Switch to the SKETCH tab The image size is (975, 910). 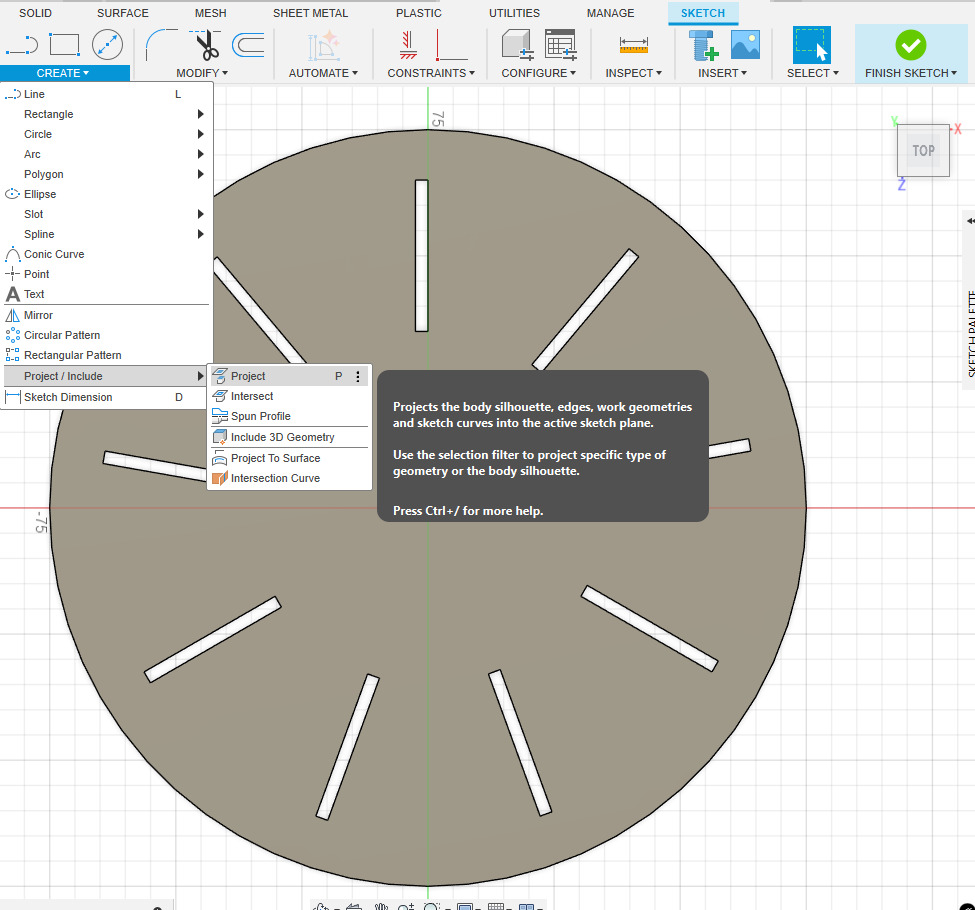coord(703,13)
